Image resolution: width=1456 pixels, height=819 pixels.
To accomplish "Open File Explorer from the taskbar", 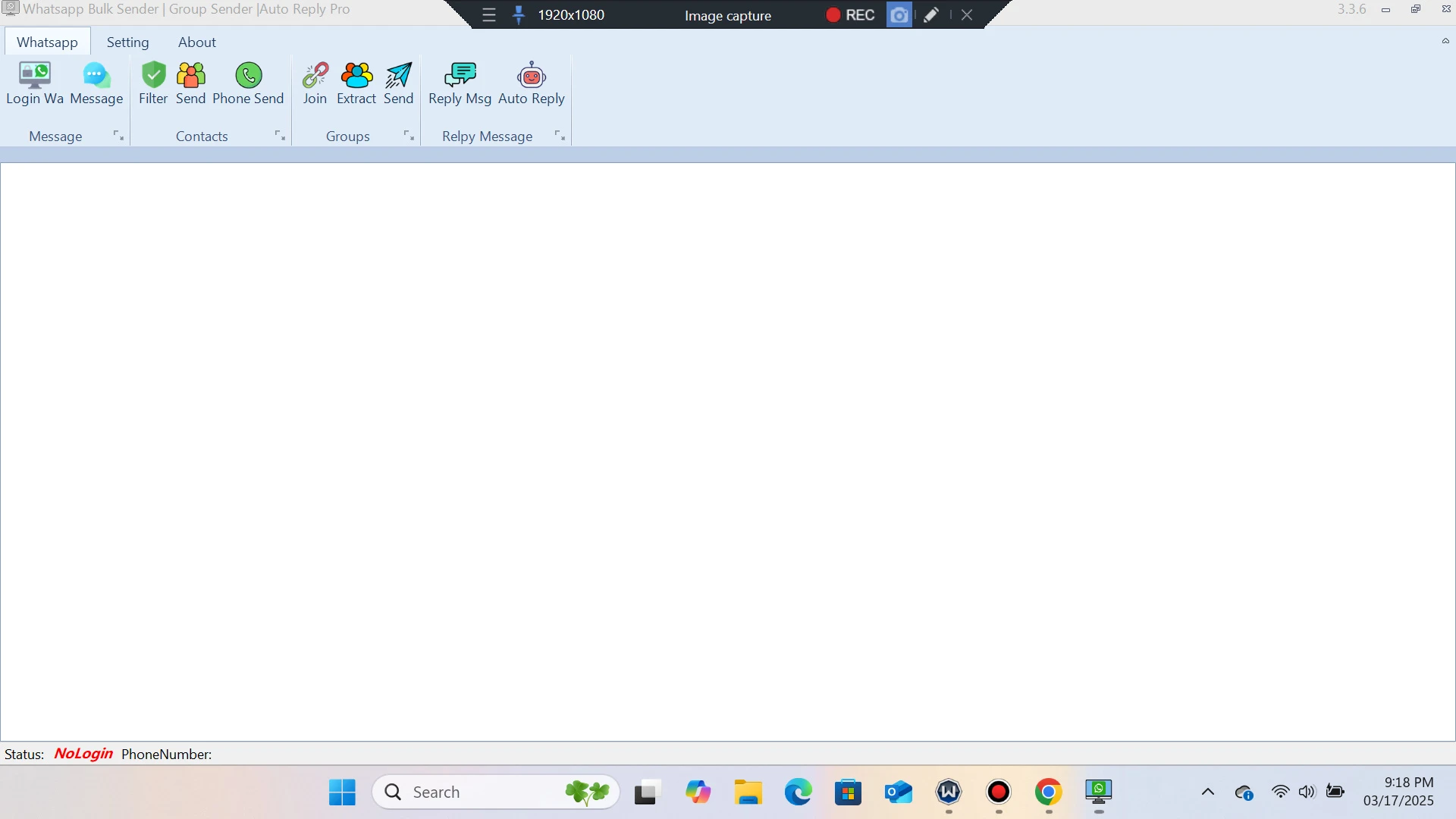I will click(x=748, y=792).
